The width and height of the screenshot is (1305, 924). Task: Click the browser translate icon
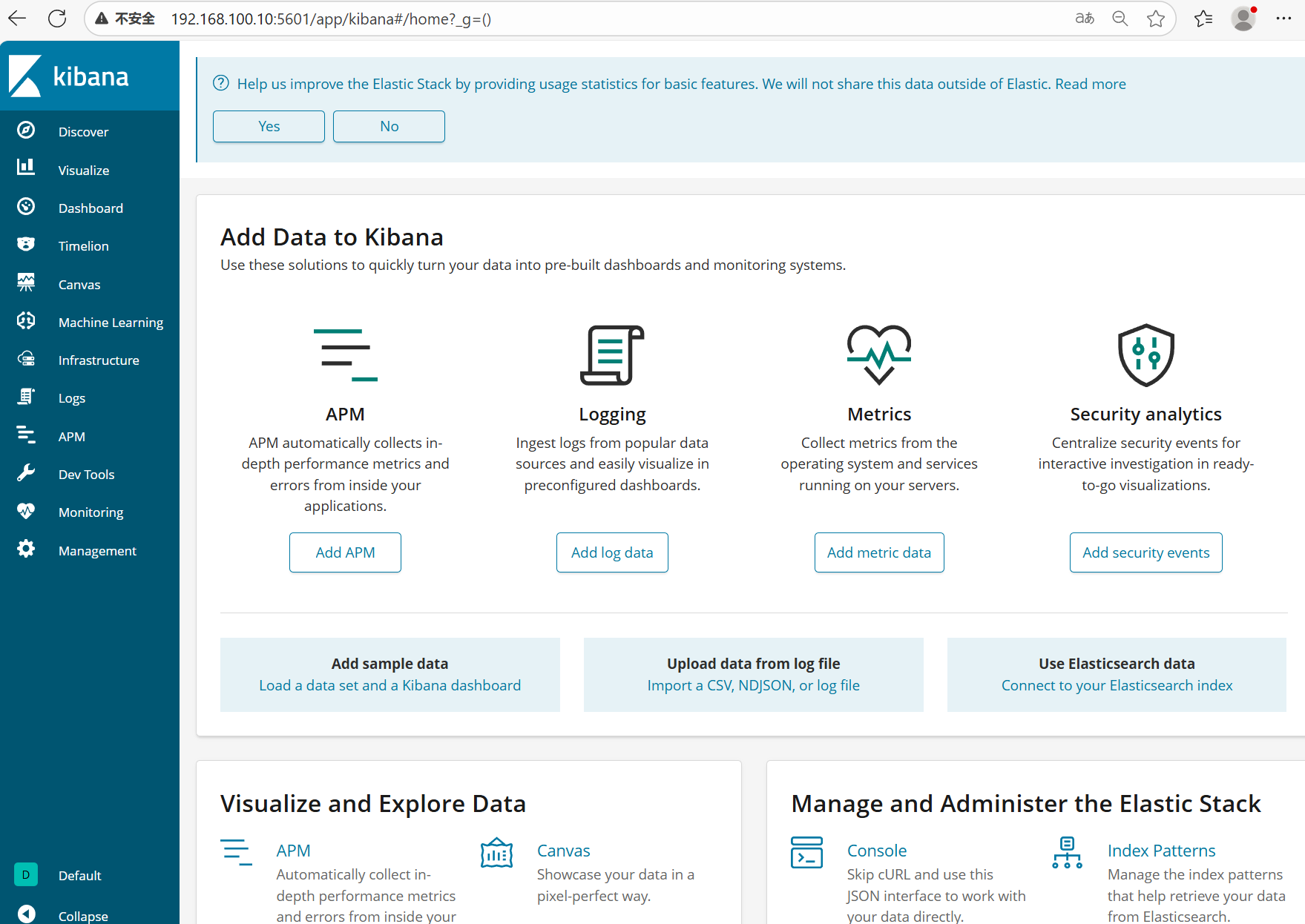(x=1085, y=19)
